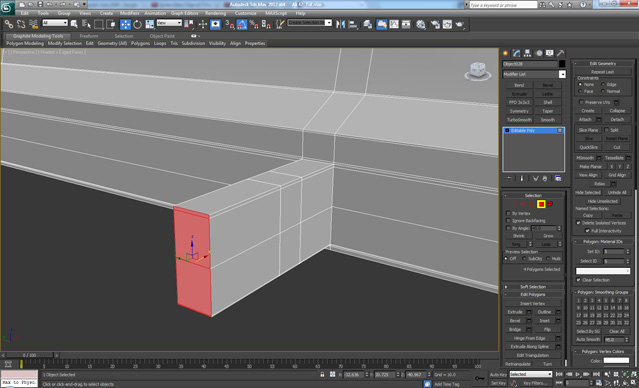This screenshot has width=639, height=388.
Task: Collapse the Polygon: Material IDs rollout
Action: pyautogui.click(x=603, y=242)
